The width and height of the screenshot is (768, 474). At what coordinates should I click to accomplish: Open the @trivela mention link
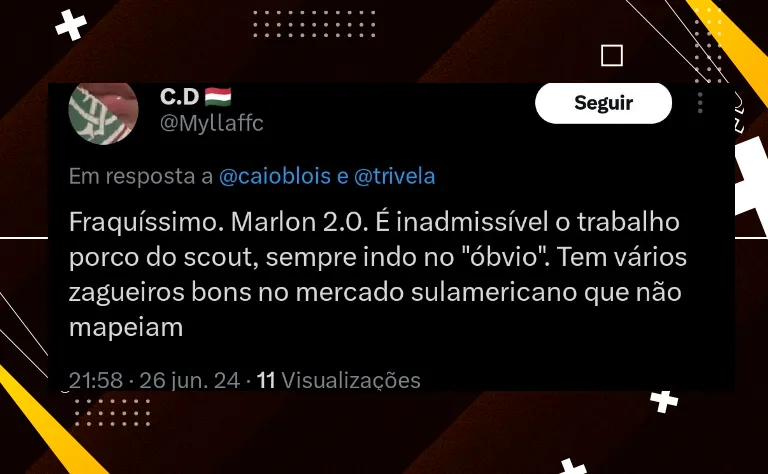point(394,176)
